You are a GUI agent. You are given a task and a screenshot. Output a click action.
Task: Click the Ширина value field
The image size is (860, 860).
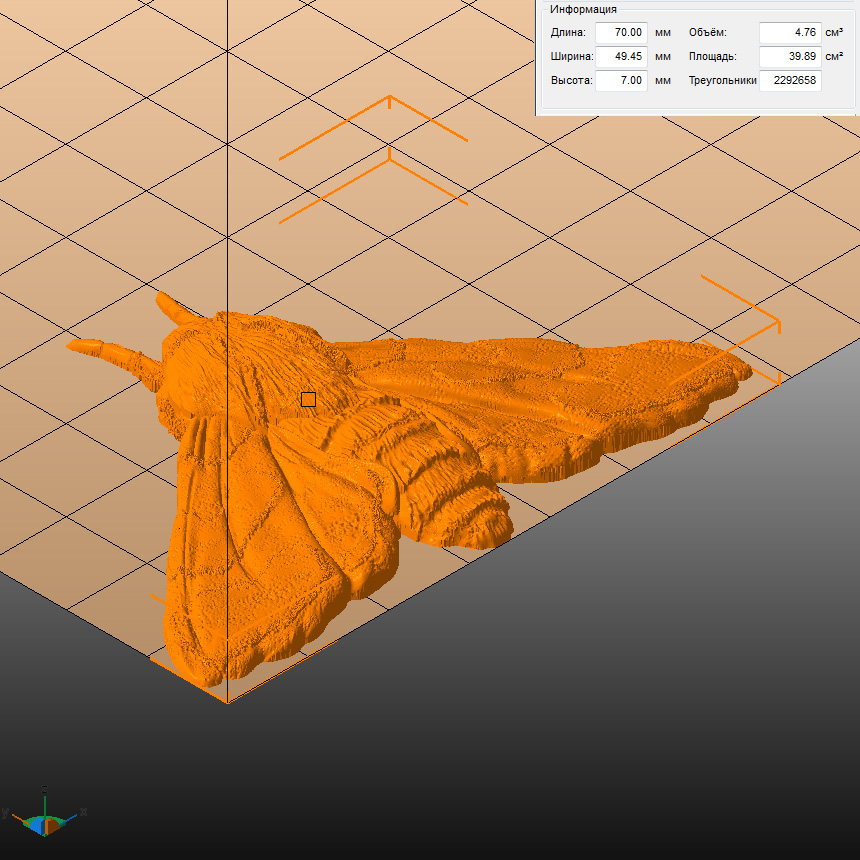(x=621, y=57)
